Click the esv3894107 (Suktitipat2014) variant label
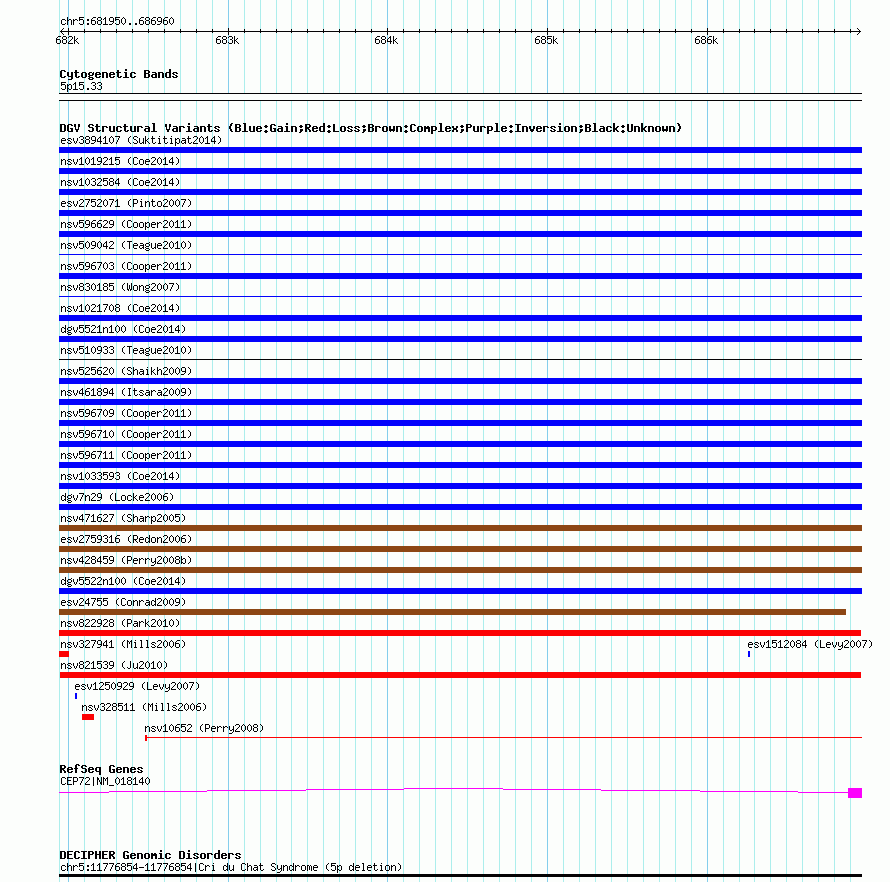This screenshot has height=882, width=890. click(141, 140)
